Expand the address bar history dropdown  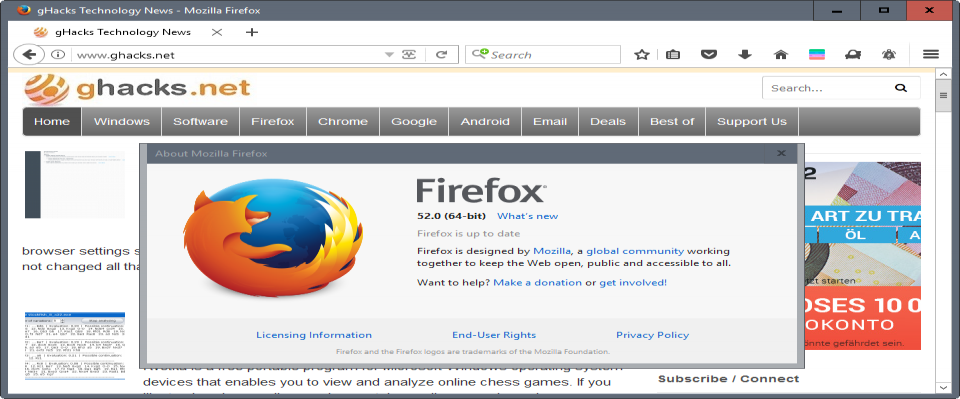389,54
